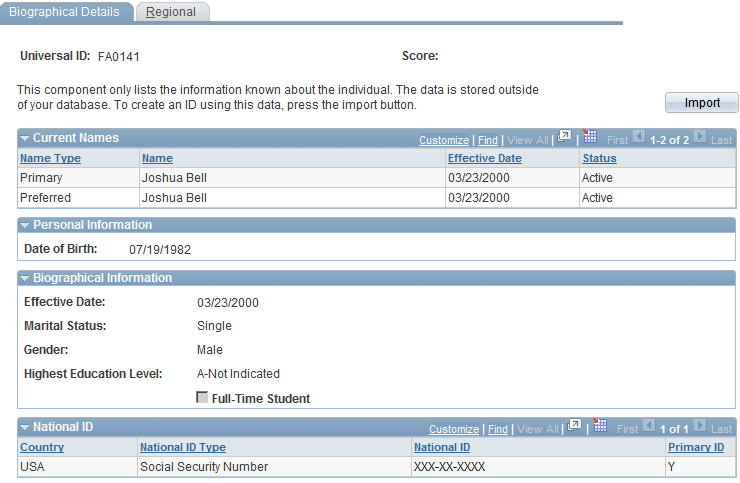Click the Import button

point(702,102)
